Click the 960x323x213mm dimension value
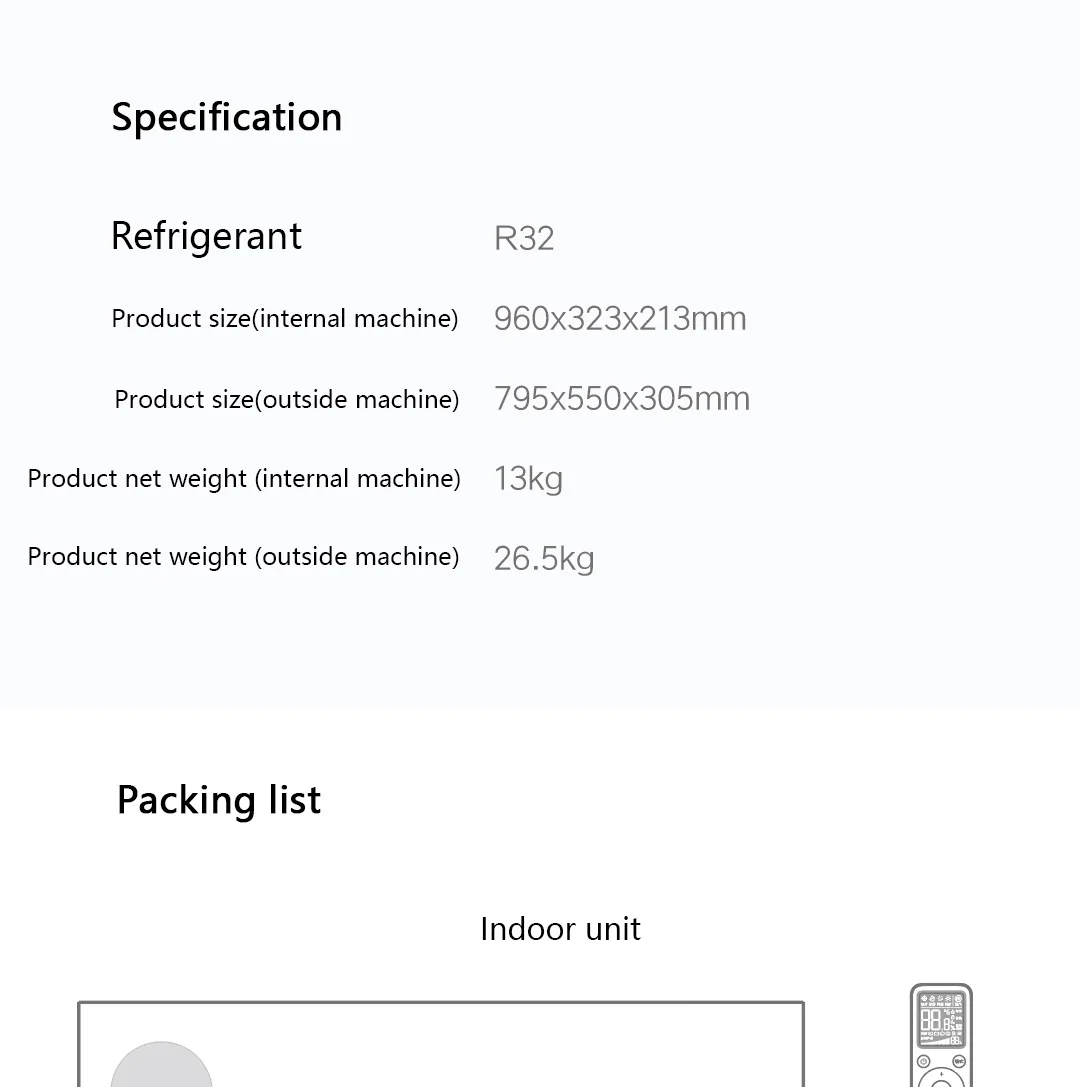This screenshot has width=1080, height=1087. (x=620, y=318)
